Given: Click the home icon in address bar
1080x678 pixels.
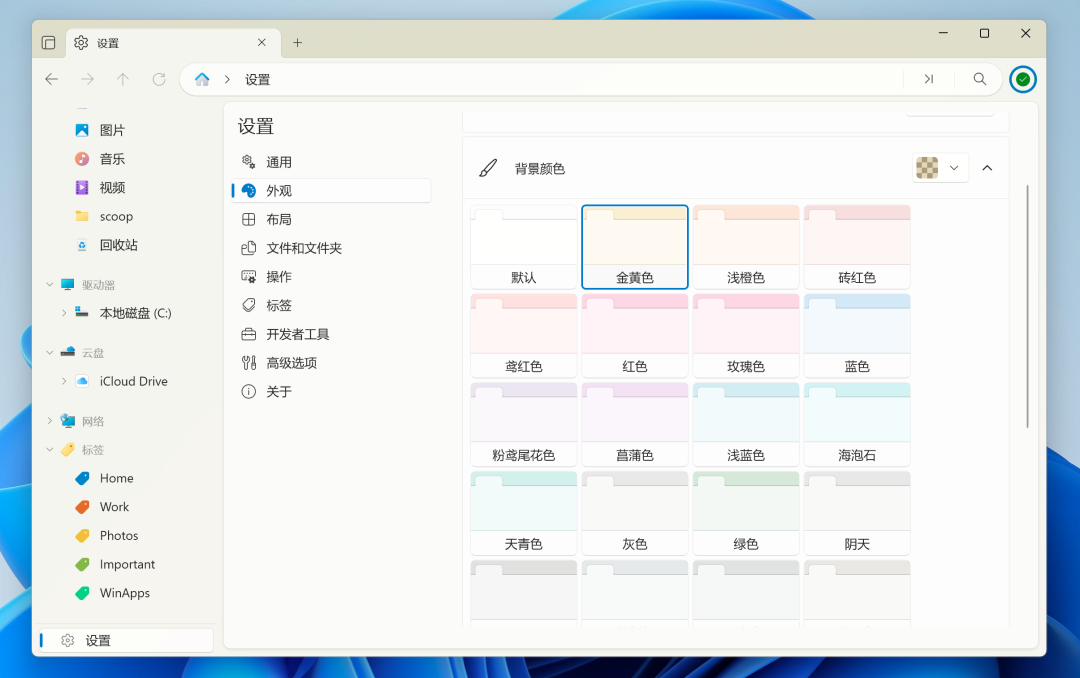Looking at the screenshot, I should (x=202, y=79).
